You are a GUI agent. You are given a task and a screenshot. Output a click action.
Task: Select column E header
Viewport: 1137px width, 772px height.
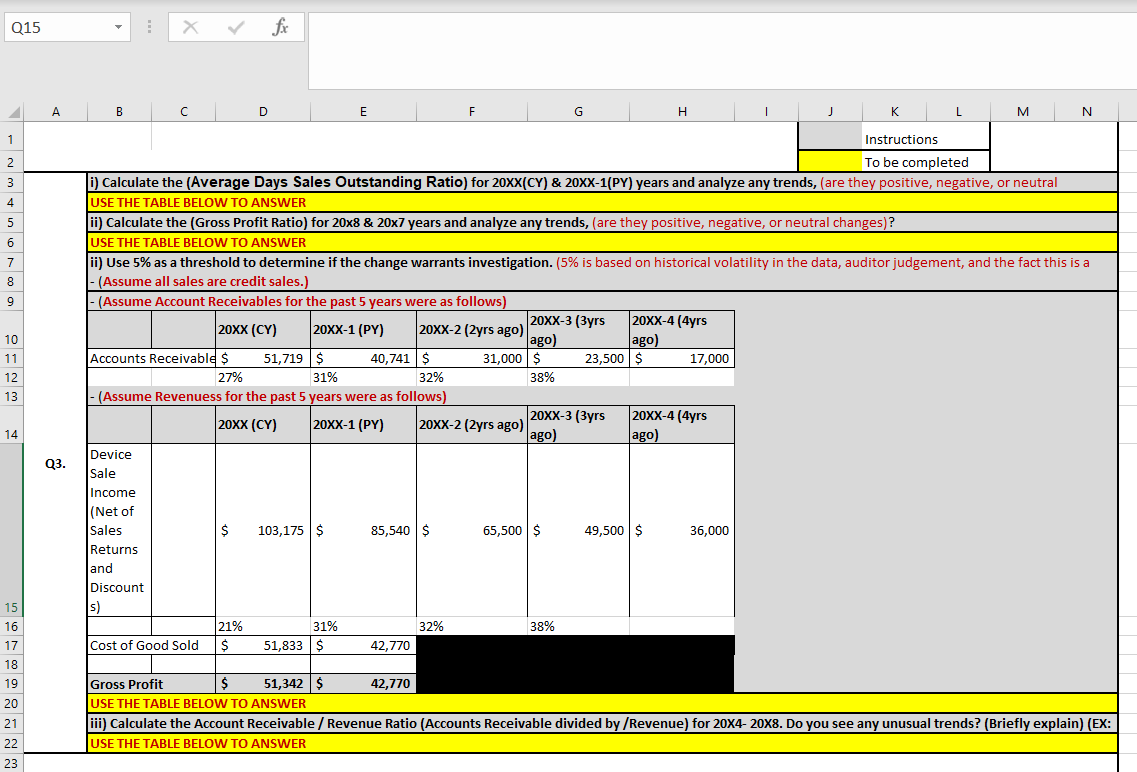pos(363,112)
